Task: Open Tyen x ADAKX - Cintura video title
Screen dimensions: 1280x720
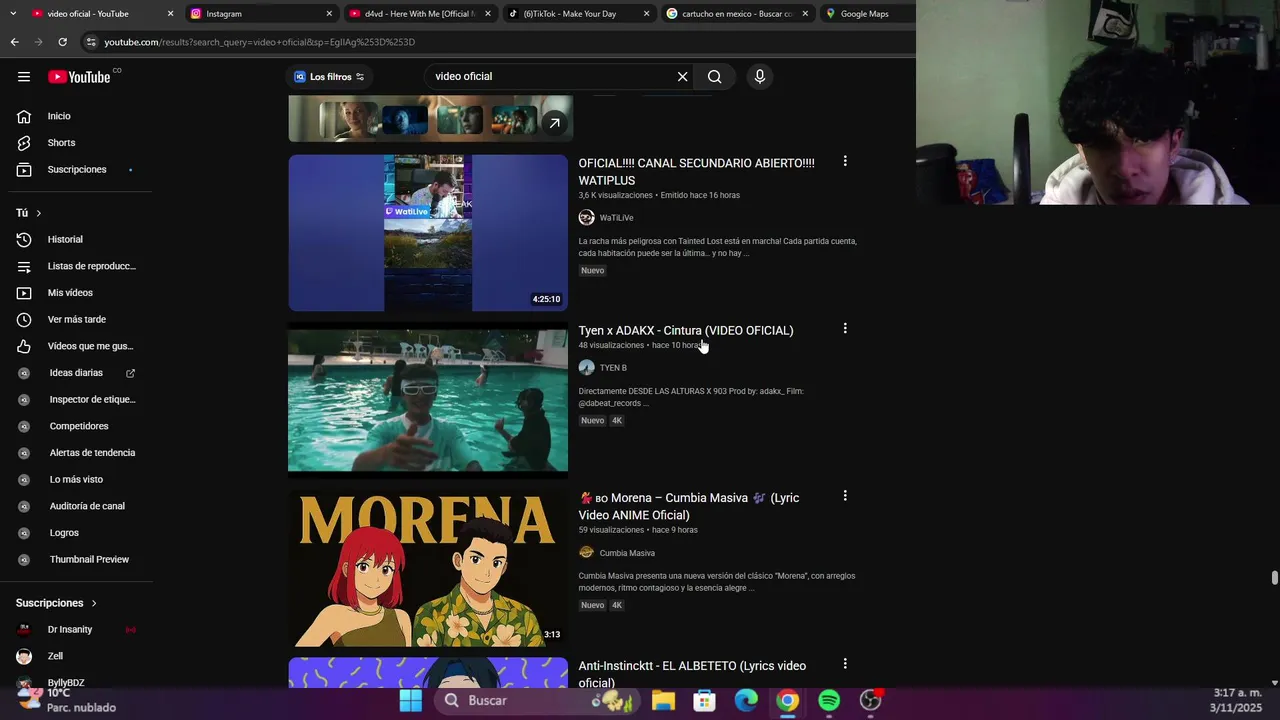Action: click(x=686, y=331)
